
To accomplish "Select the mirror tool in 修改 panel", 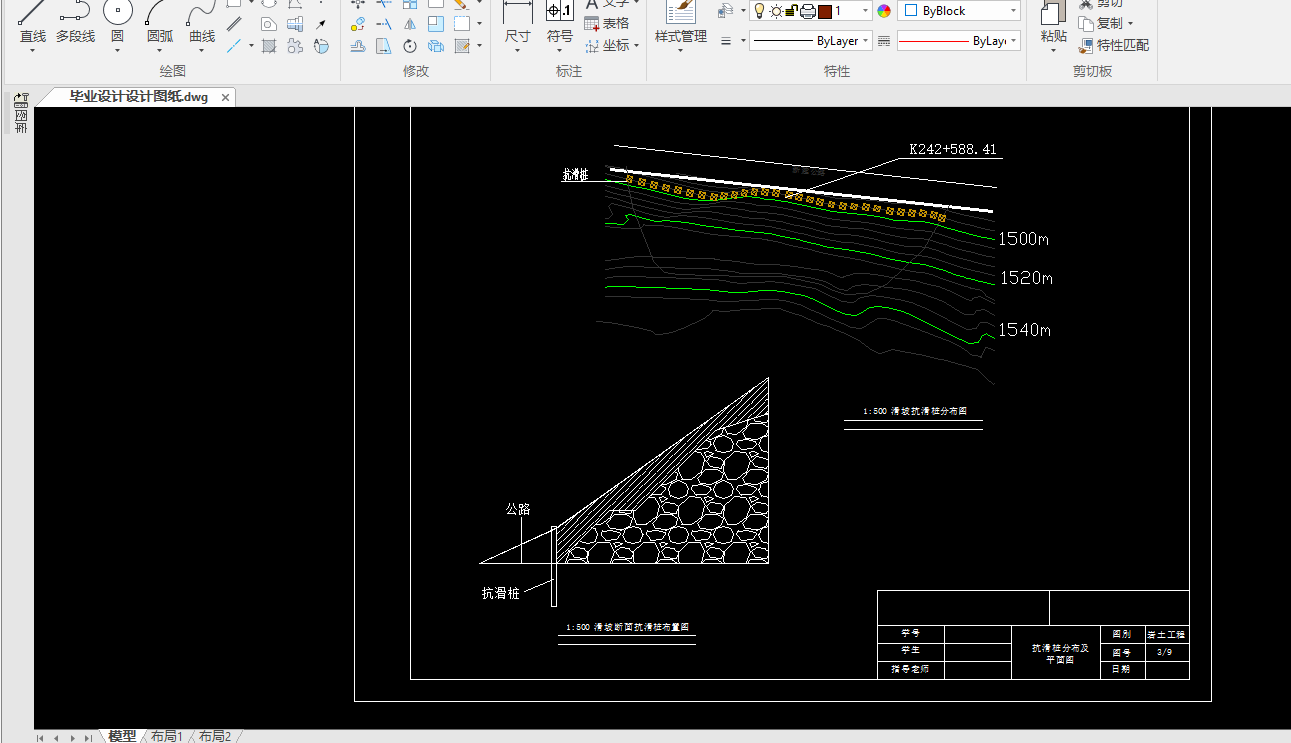I will 410,24.
